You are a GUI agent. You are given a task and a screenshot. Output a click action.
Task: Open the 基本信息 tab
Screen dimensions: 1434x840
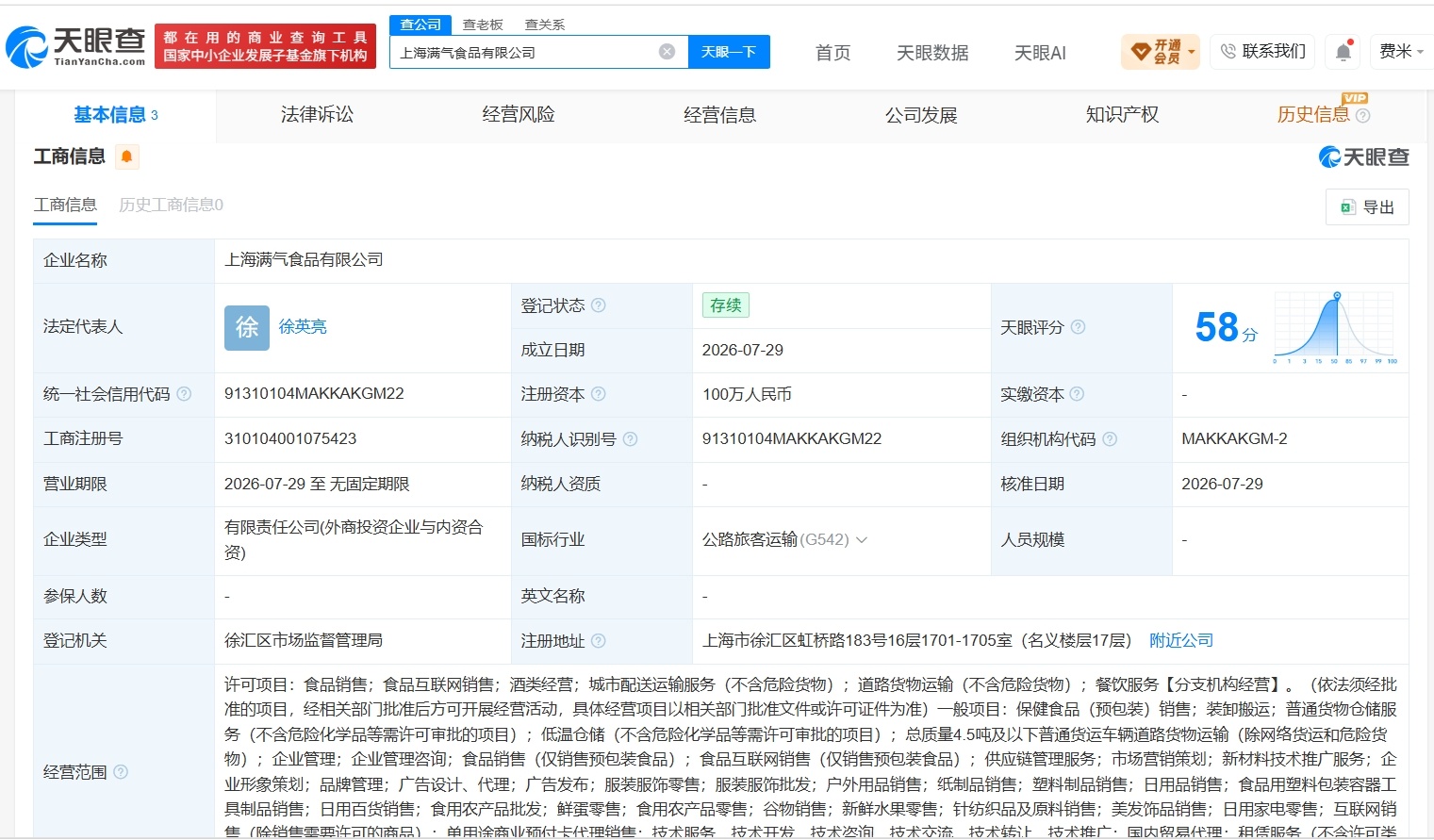point(115,115)
